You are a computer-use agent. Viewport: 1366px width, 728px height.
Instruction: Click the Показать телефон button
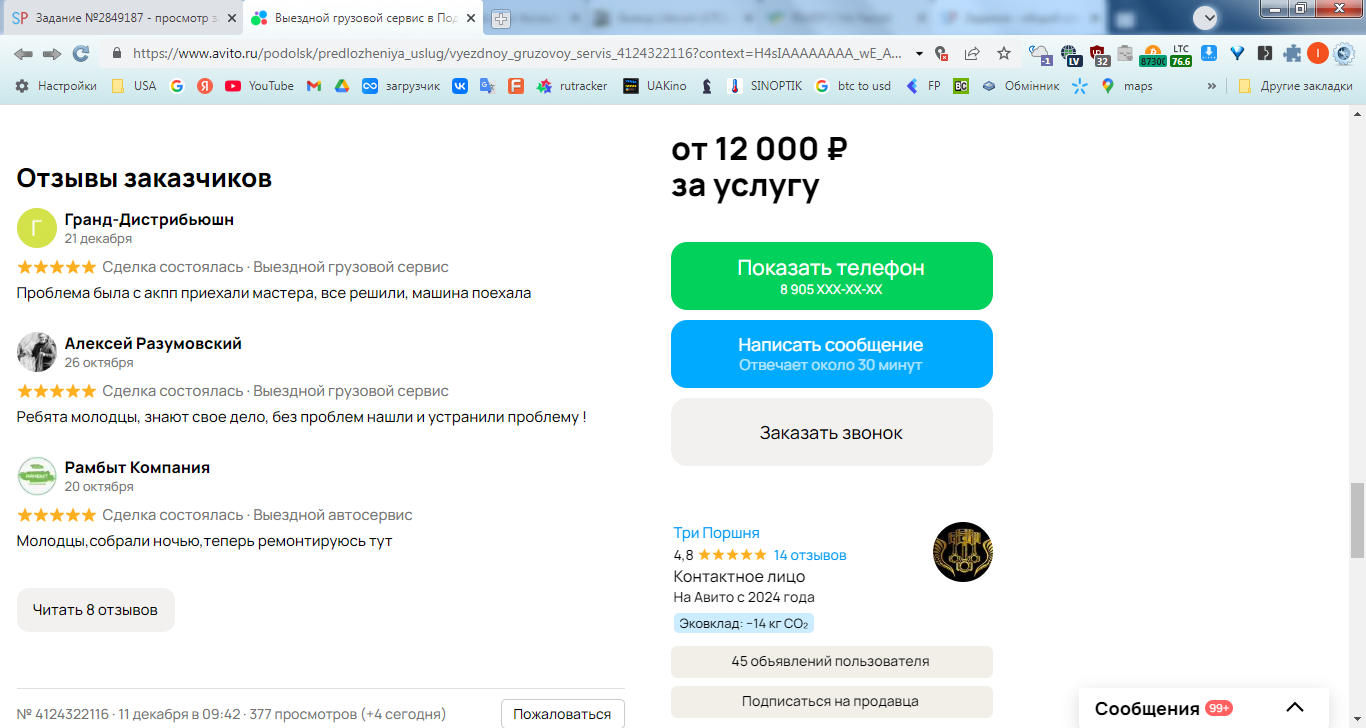point(832,276)
